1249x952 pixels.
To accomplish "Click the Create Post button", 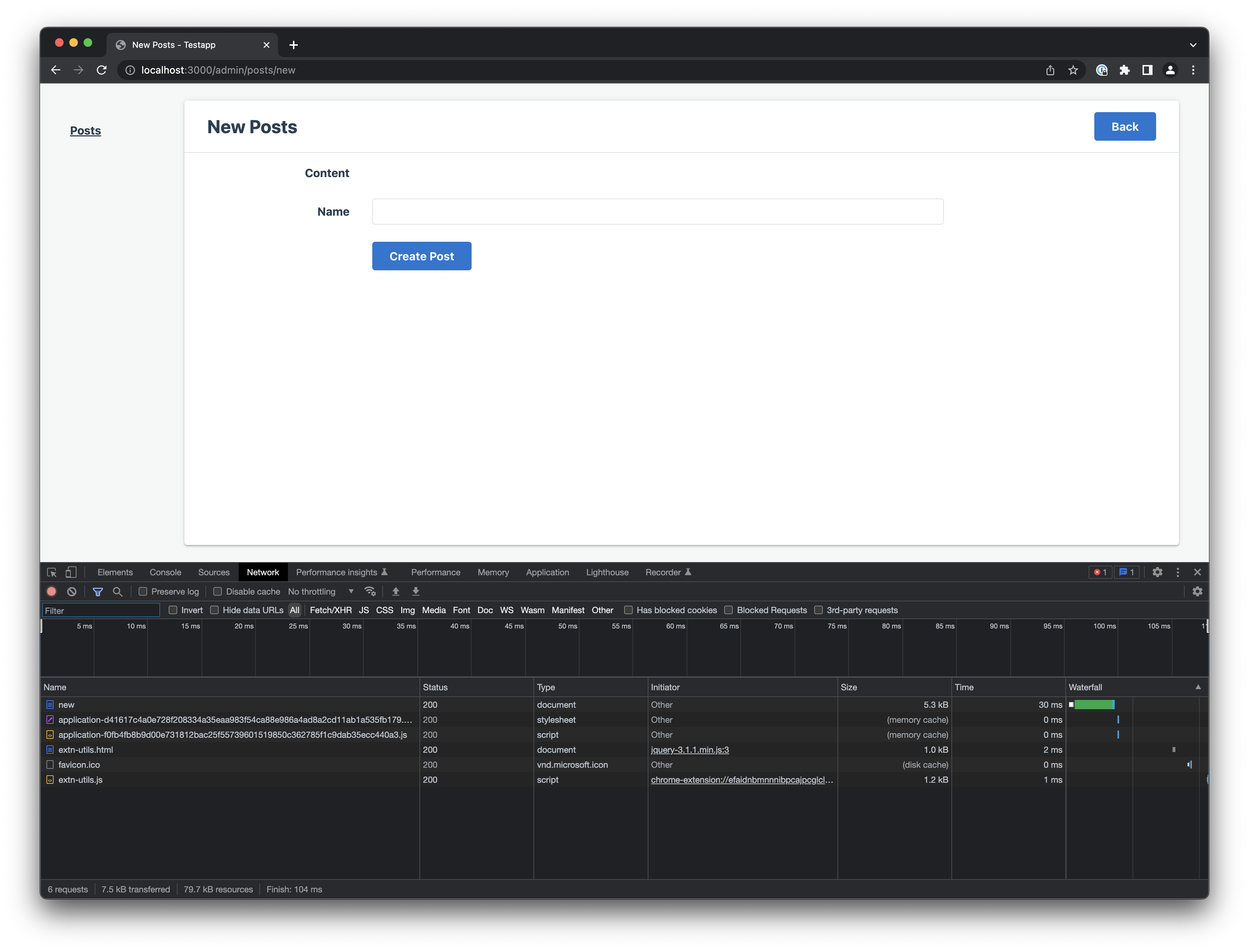I will pos(421,256).
